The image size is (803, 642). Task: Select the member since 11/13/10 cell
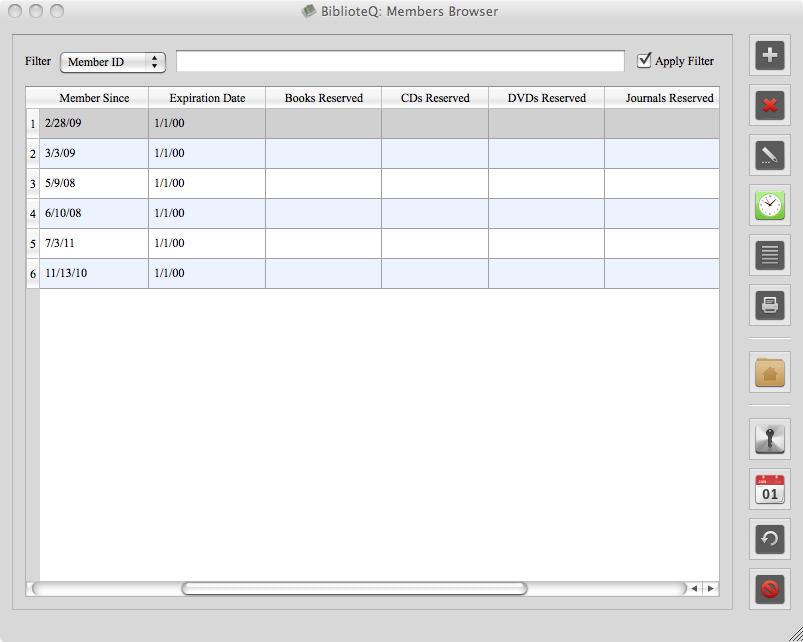pos(94,273)
